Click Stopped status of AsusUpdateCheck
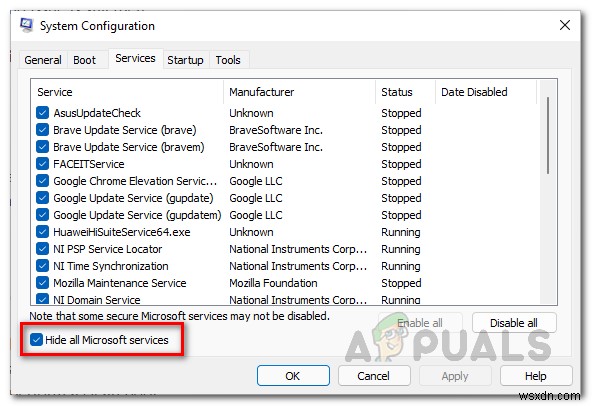592x406 pixels. pos(401,113)
